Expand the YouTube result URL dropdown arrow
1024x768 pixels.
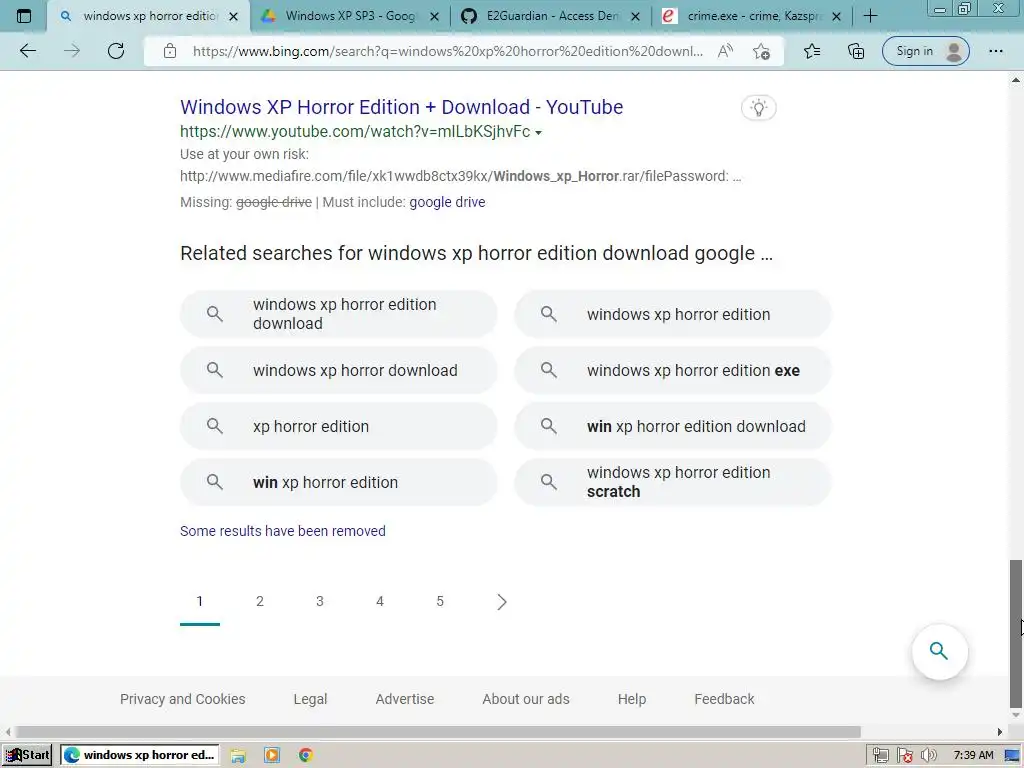[538, 133]
